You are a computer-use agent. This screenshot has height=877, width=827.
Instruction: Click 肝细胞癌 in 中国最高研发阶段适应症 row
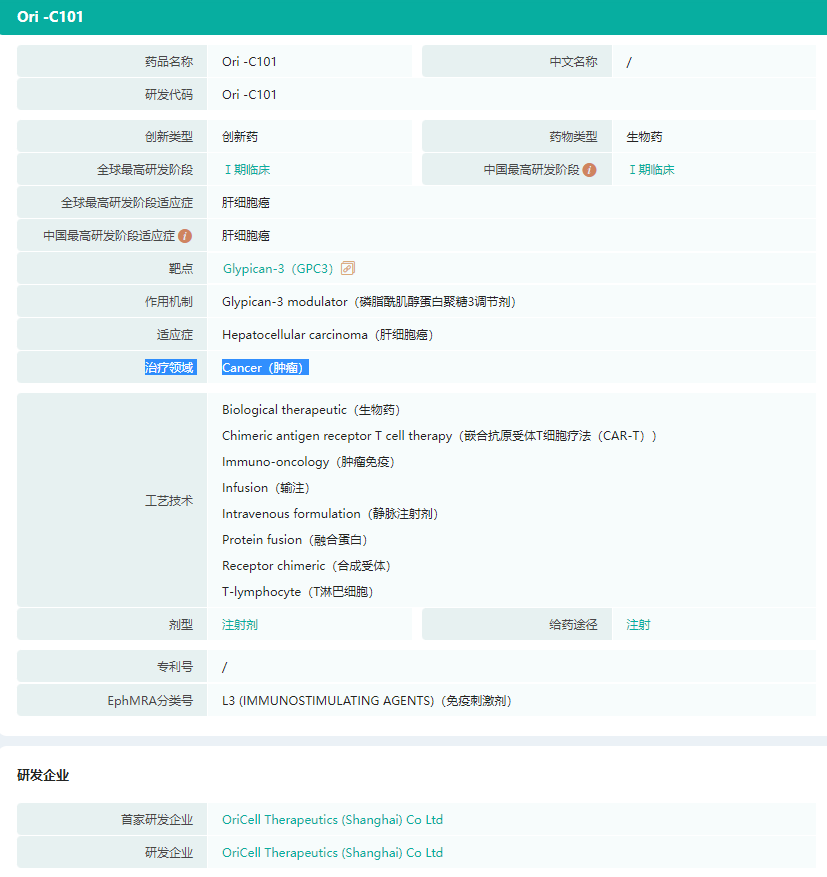pyautogui.click(x=246, y=235)
